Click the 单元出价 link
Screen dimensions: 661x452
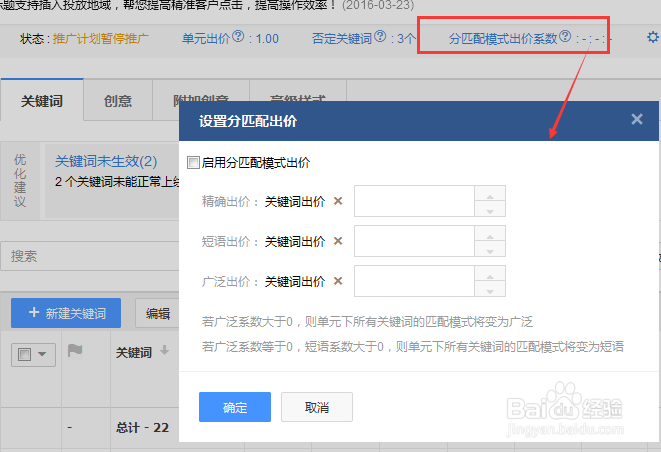click(x=206, y=39)
